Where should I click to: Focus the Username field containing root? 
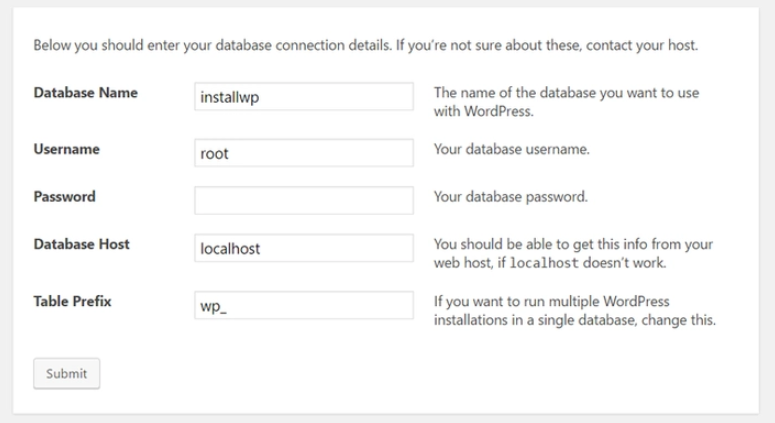point(304,153)
